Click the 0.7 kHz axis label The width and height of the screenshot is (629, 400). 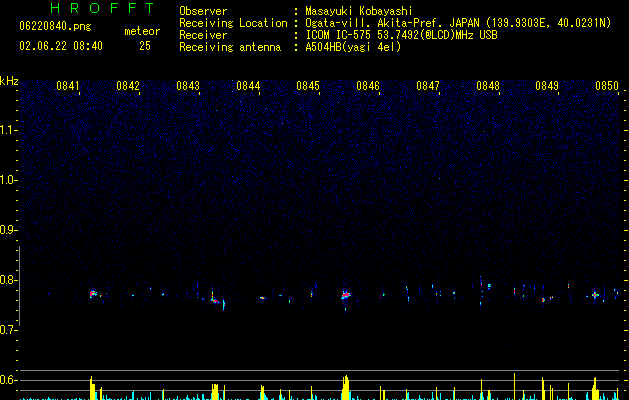tap(9, 330)
